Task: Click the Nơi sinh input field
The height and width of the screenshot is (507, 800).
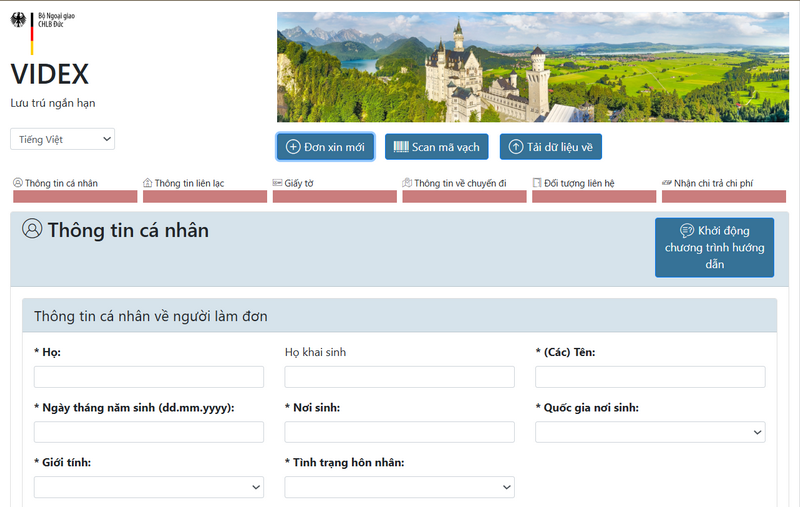Action: tap(399, 432)
